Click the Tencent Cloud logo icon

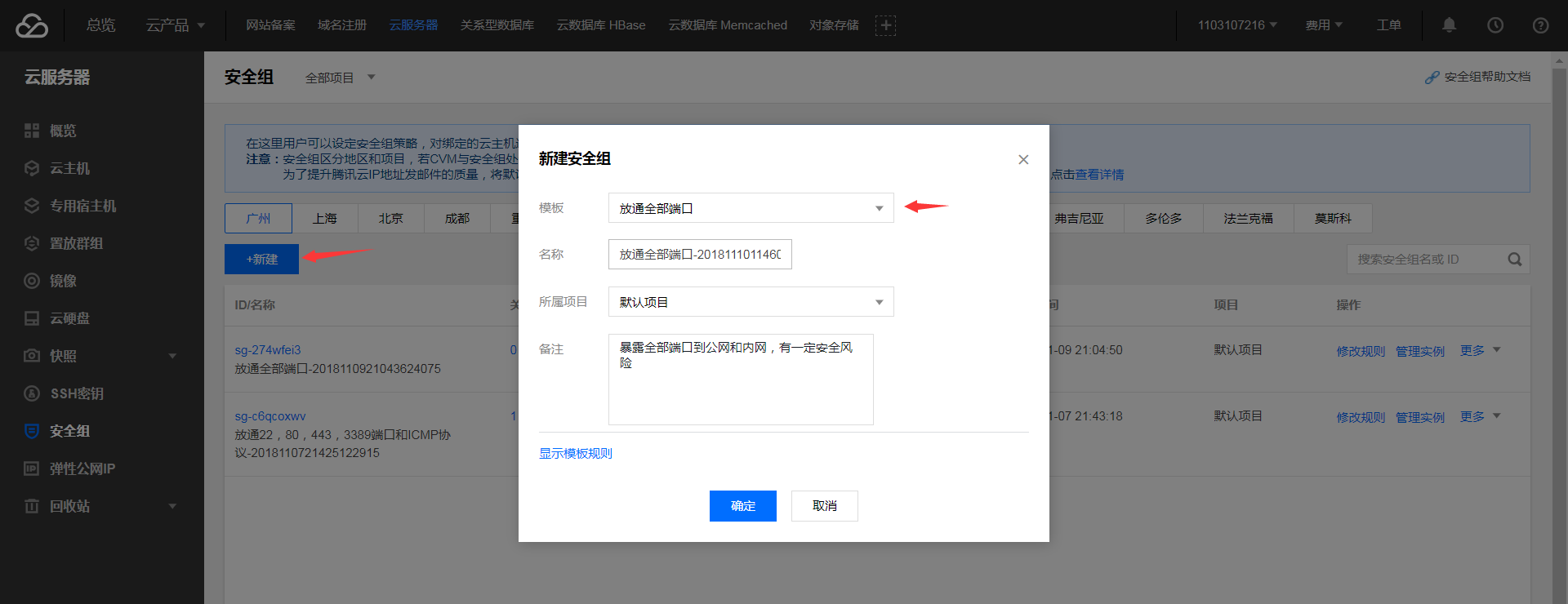[32, 25]
